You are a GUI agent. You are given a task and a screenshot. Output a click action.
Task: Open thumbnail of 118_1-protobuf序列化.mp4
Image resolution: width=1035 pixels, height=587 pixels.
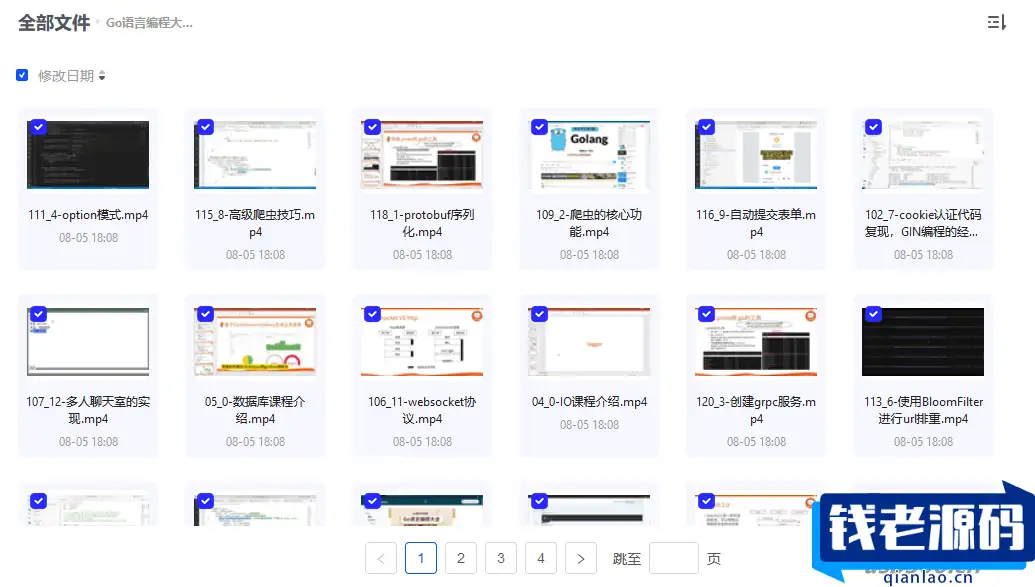tap(422, 155)
